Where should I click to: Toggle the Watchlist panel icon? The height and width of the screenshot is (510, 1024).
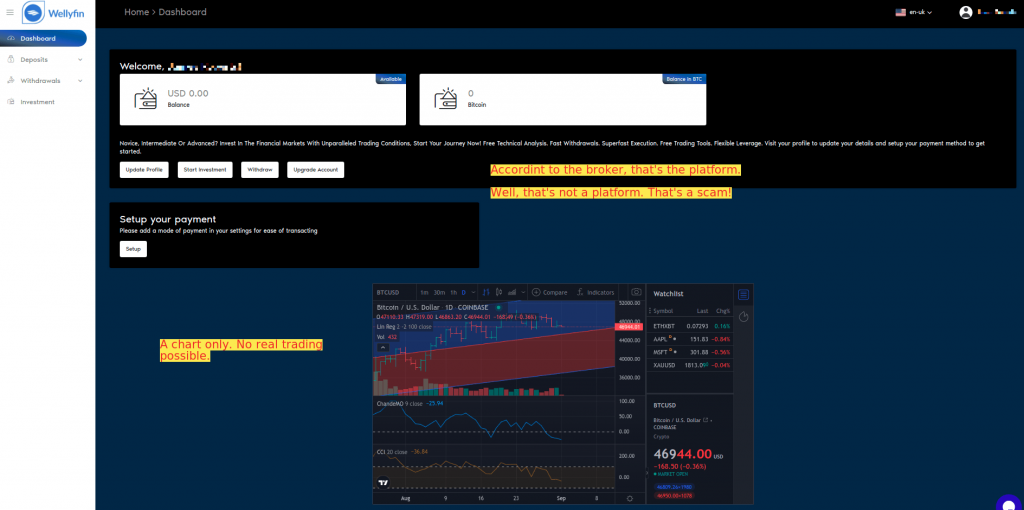[743, 295]
